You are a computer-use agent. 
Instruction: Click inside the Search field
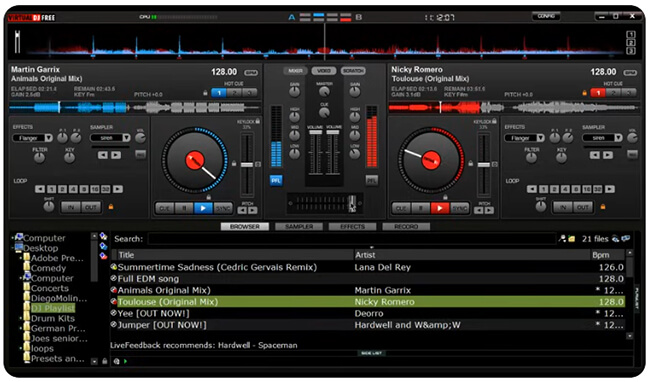pyautogui.click(x=352, y=239)
